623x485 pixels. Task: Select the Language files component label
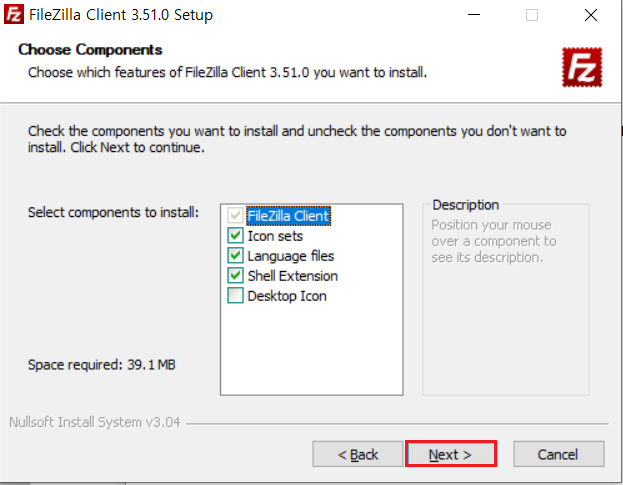tap(291, 256)
